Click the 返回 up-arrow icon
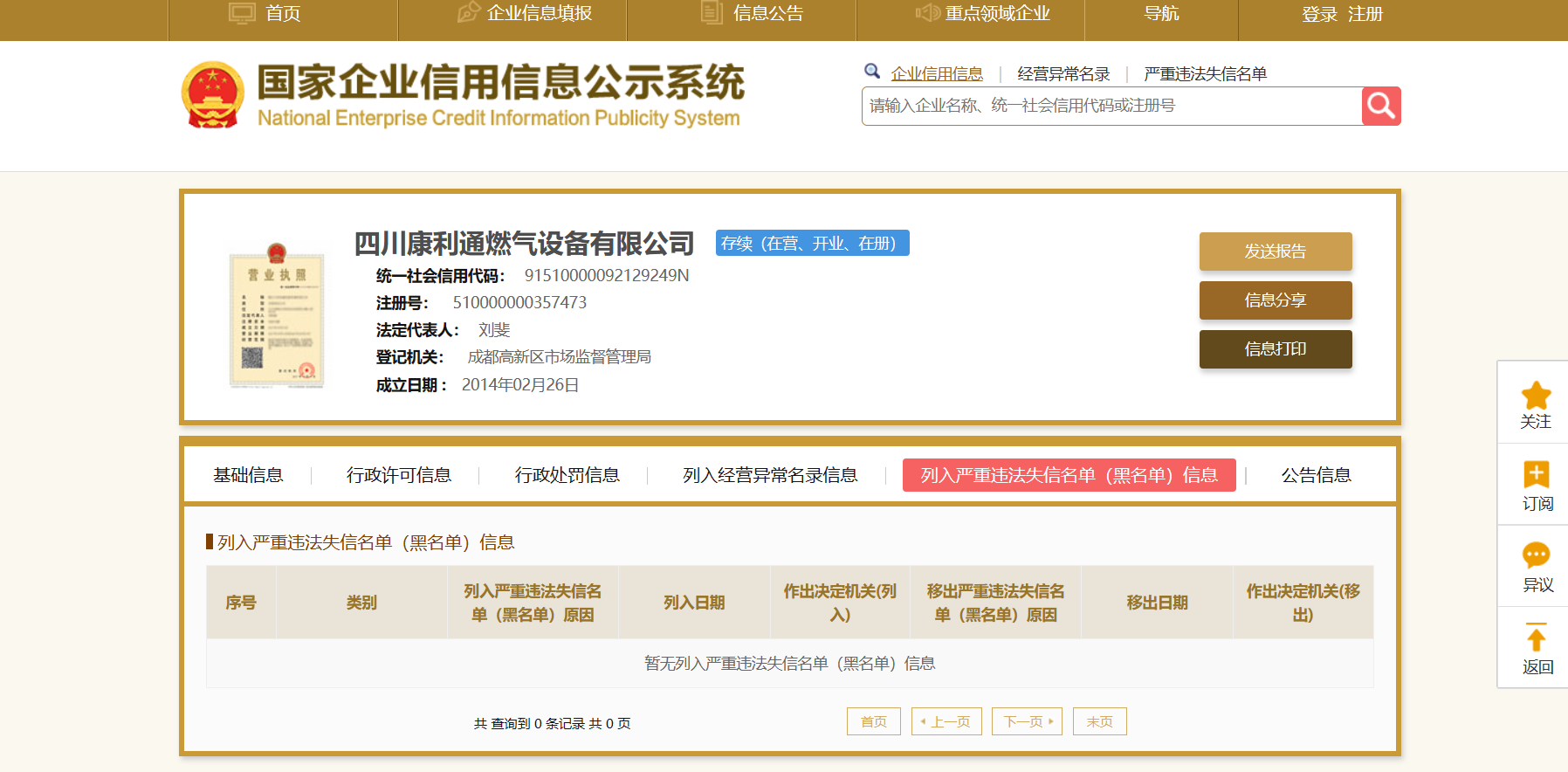 point(1536,637)
